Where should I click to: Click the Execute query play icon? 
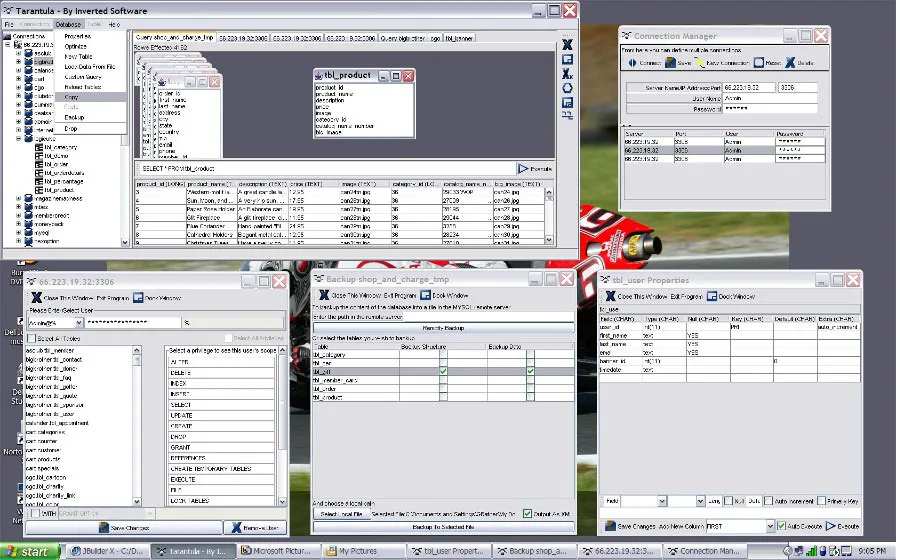tap(523, 169)
